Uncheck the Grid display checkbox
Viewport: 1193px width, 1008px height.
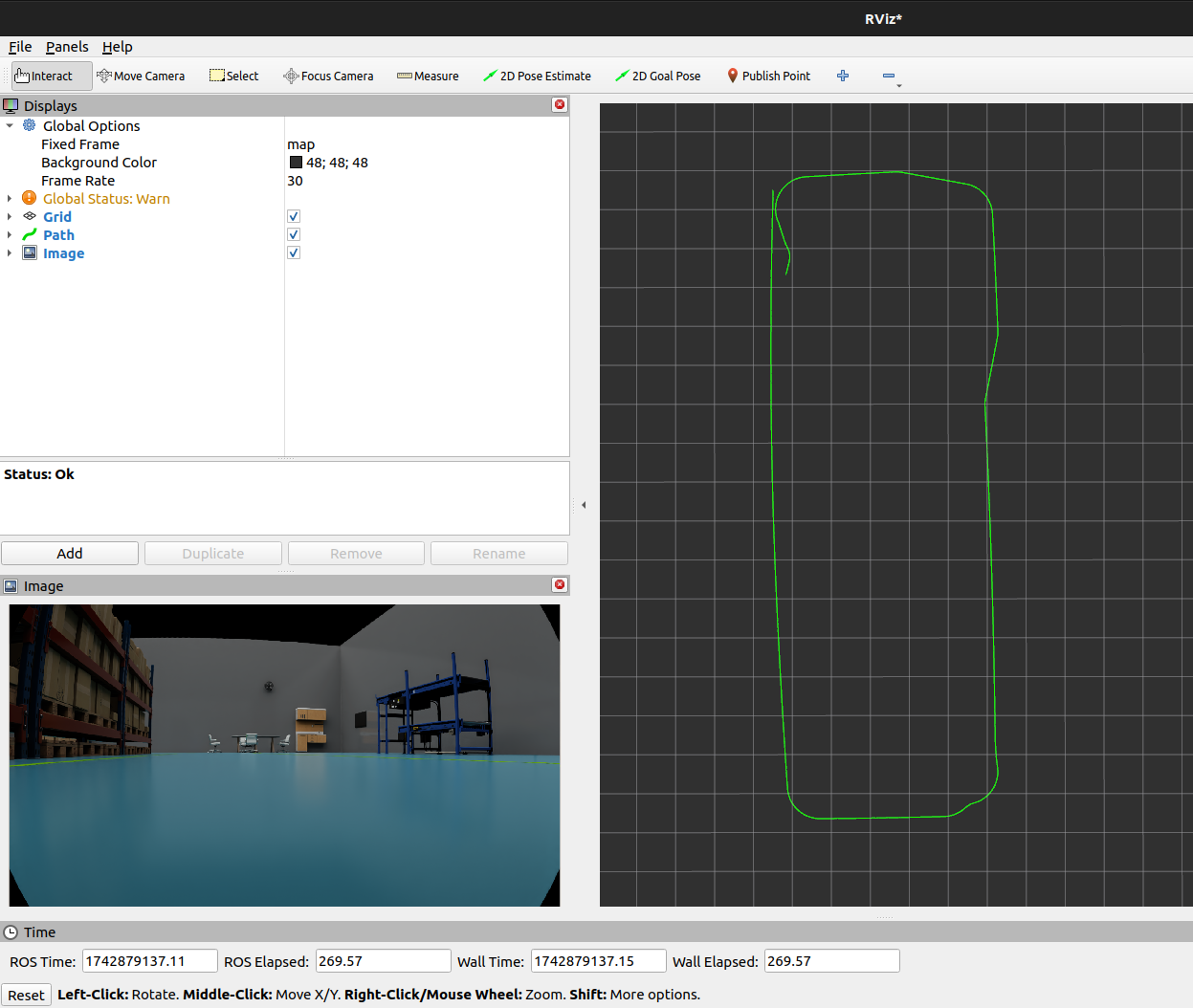click(294, 217)
